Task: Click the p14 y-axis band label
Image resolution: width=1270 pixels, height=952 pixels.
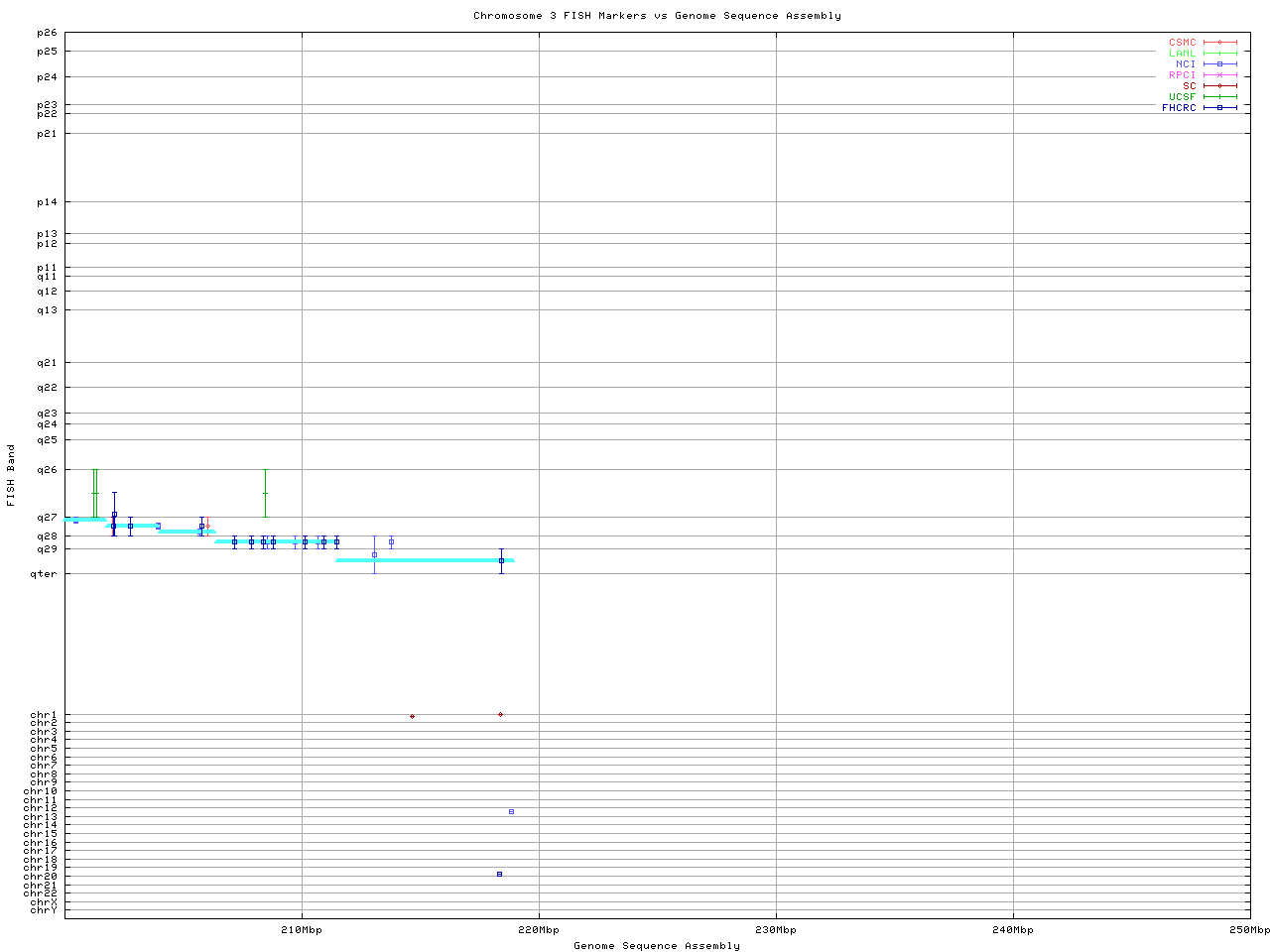Action: [48, 202]
